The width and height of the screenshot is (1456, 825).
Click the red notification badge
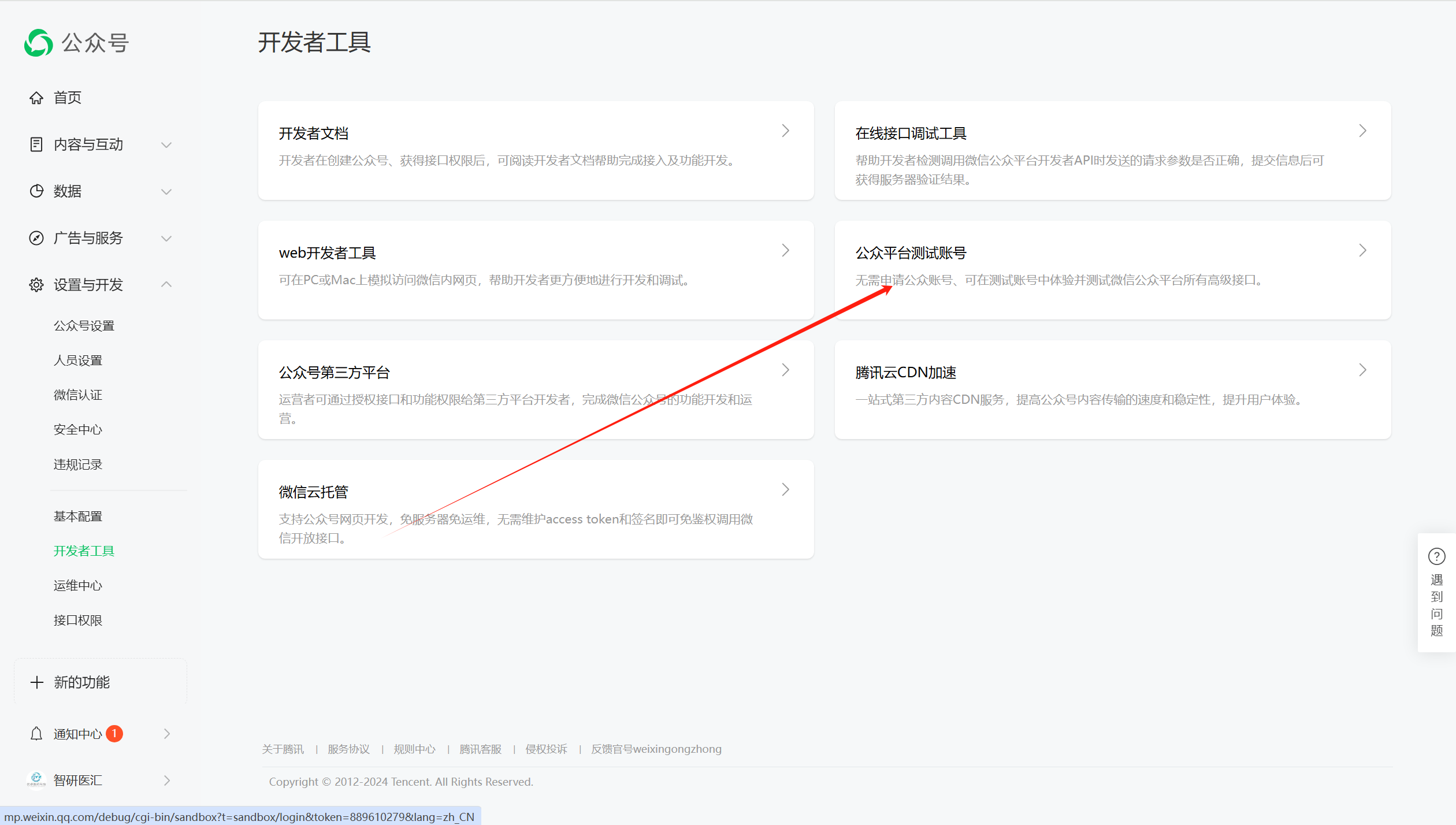(x=115, y=733)
